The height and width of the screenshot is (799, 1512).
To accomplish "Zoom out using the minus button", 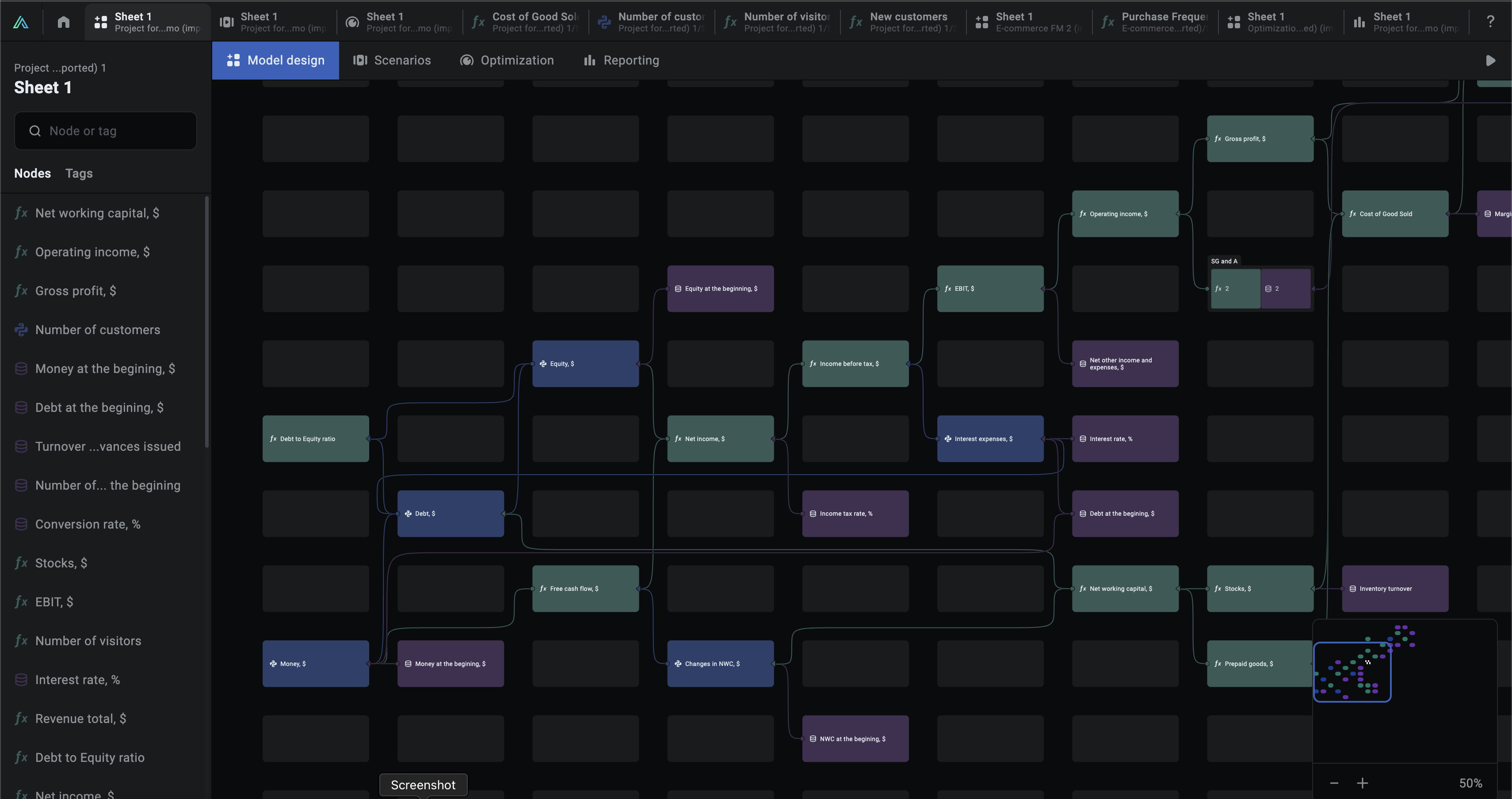I will click(x=1334, y=783).
